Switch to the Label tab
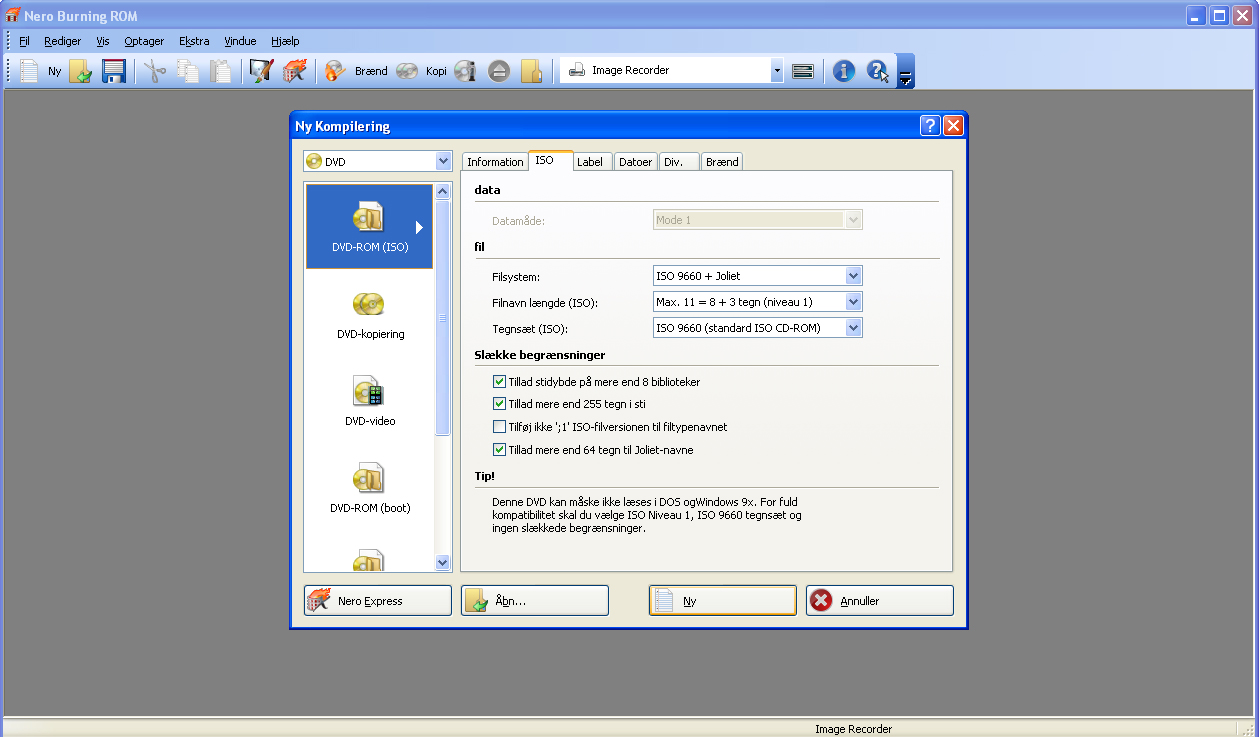This screenshot has width=1259, height=737. tap(590, 162)
